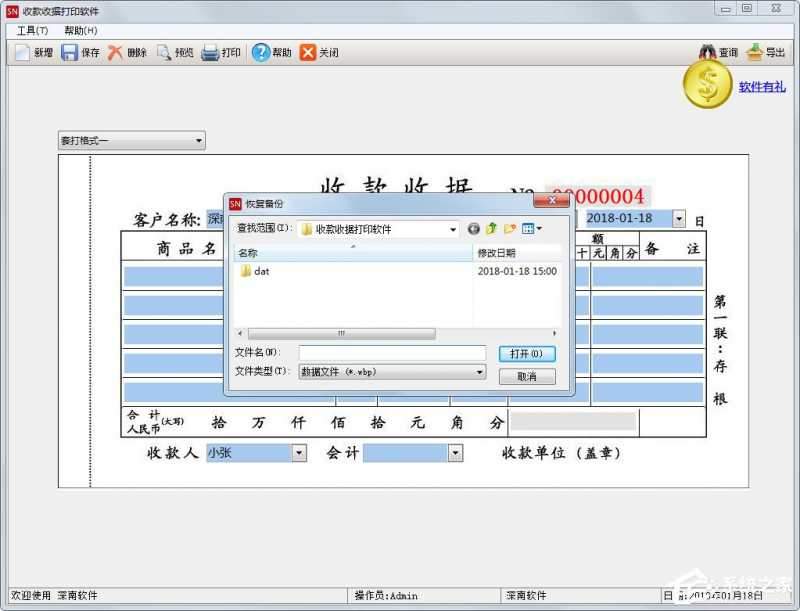Click the 打开(O) button

coord(526,354)
